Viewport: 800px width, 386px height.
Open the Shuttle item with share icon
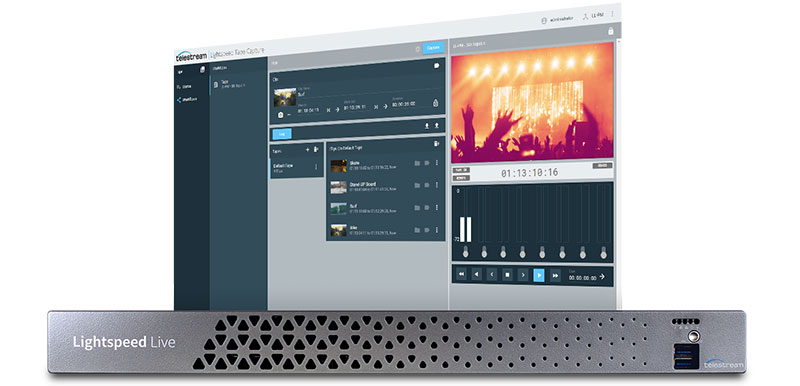point(186,99)
